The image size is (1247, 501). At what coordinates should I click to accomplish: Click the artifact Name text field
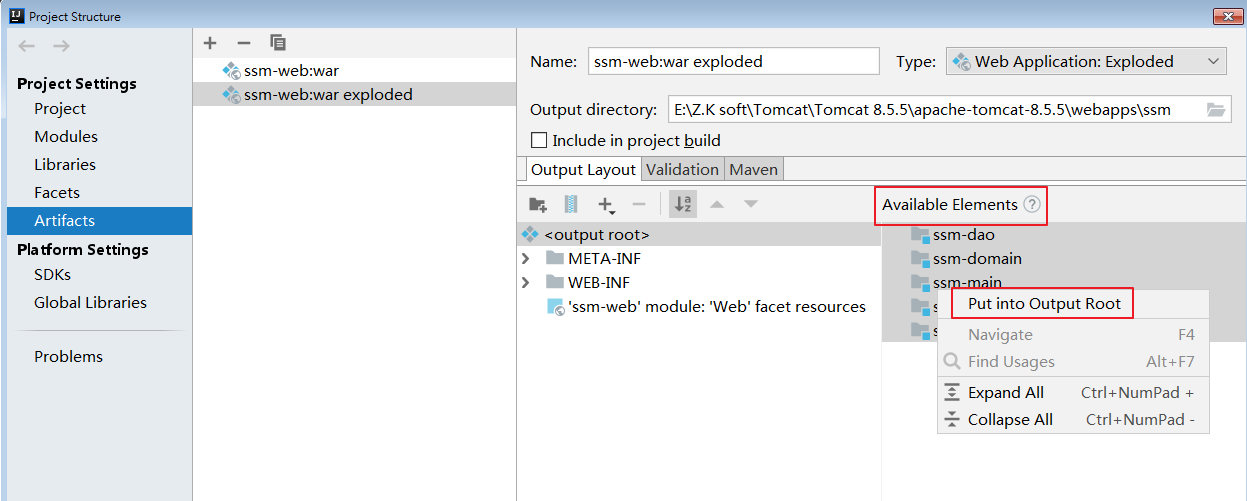733,62
